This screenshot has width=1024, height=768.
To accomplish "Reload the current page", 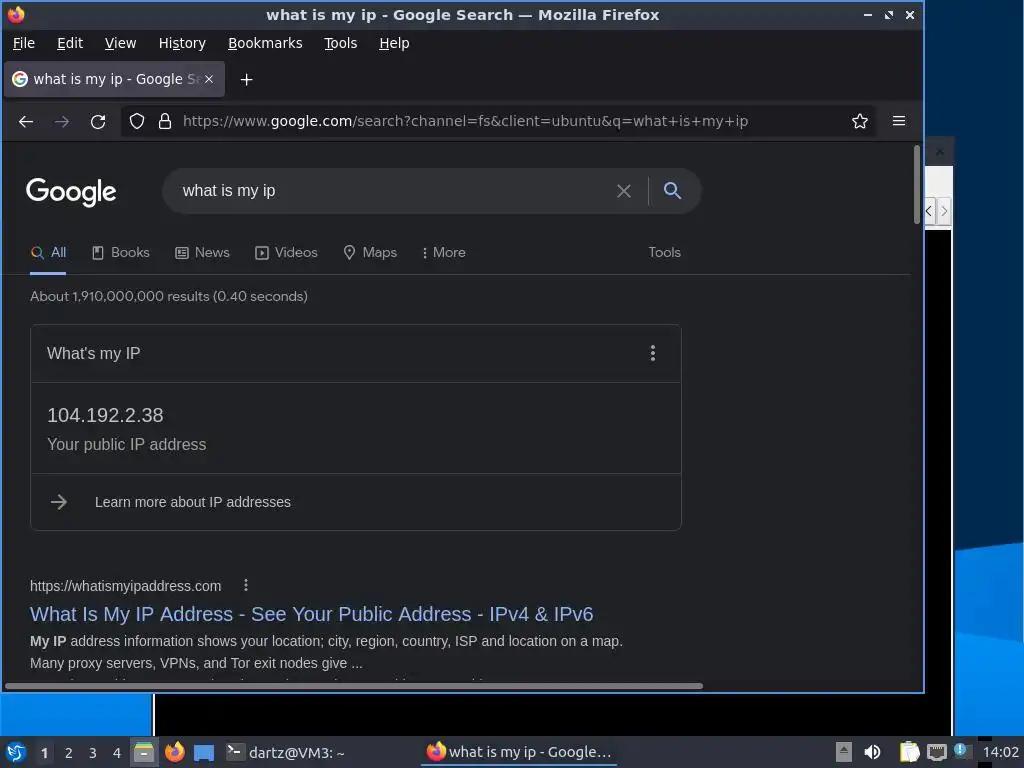I will (x=98, y=121).
